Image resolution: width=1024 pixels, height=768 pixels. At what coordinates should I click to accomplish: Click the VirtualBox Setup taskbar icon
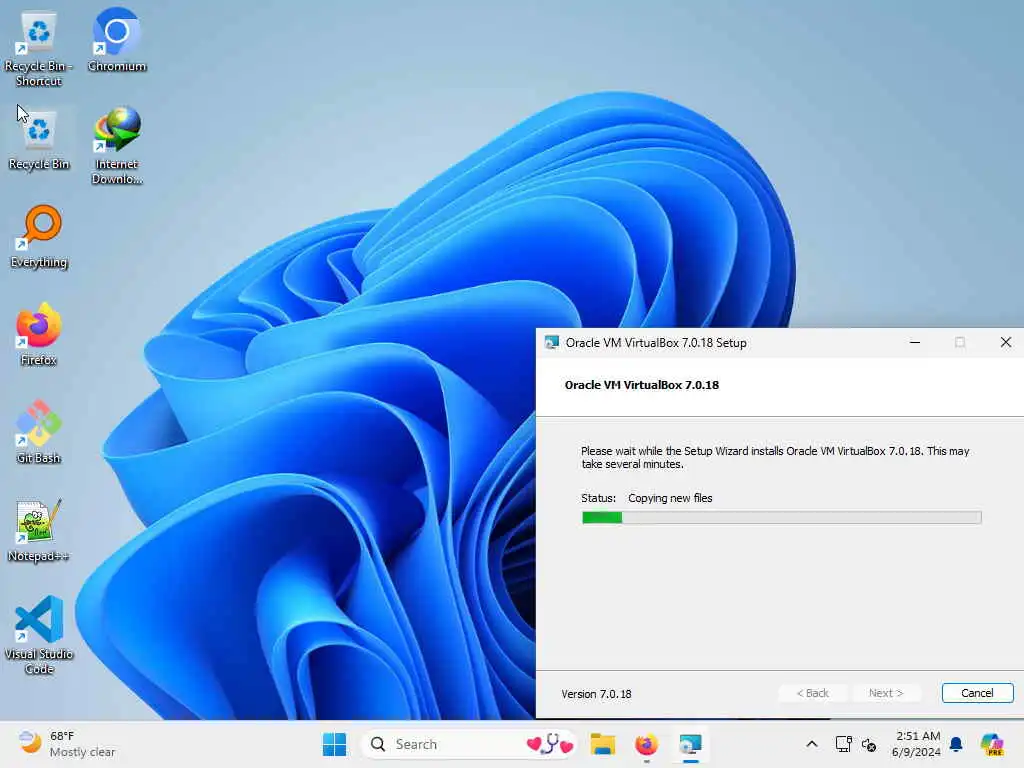tap(690, 744)
